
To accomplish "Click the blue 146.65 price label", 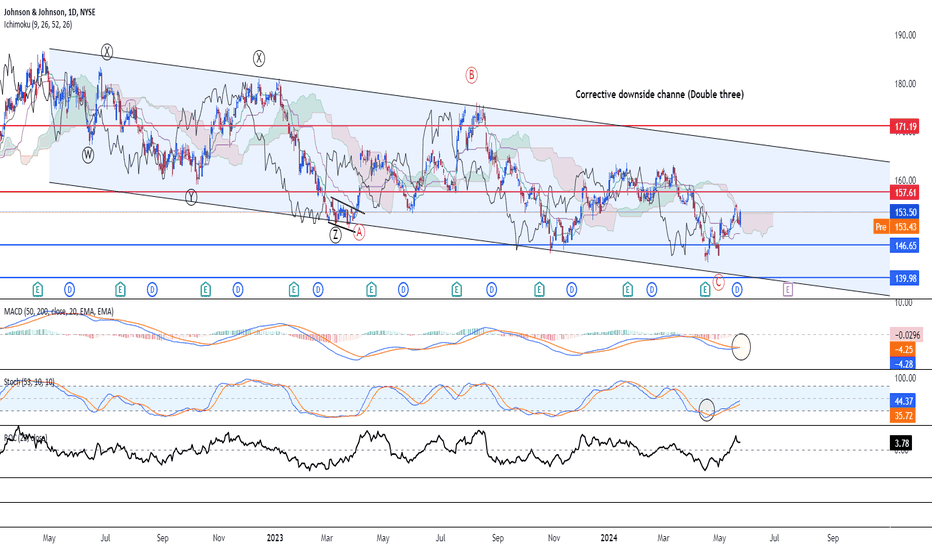I will point(904,245).
